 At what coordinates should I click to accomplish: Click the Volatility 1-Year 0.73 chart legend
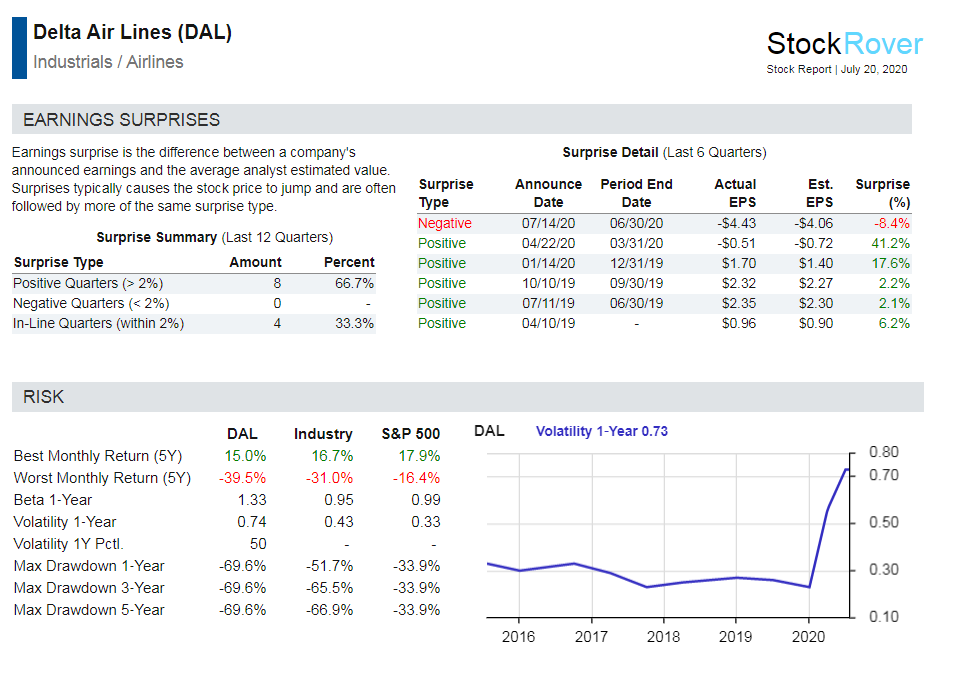(x=602, y=432)
